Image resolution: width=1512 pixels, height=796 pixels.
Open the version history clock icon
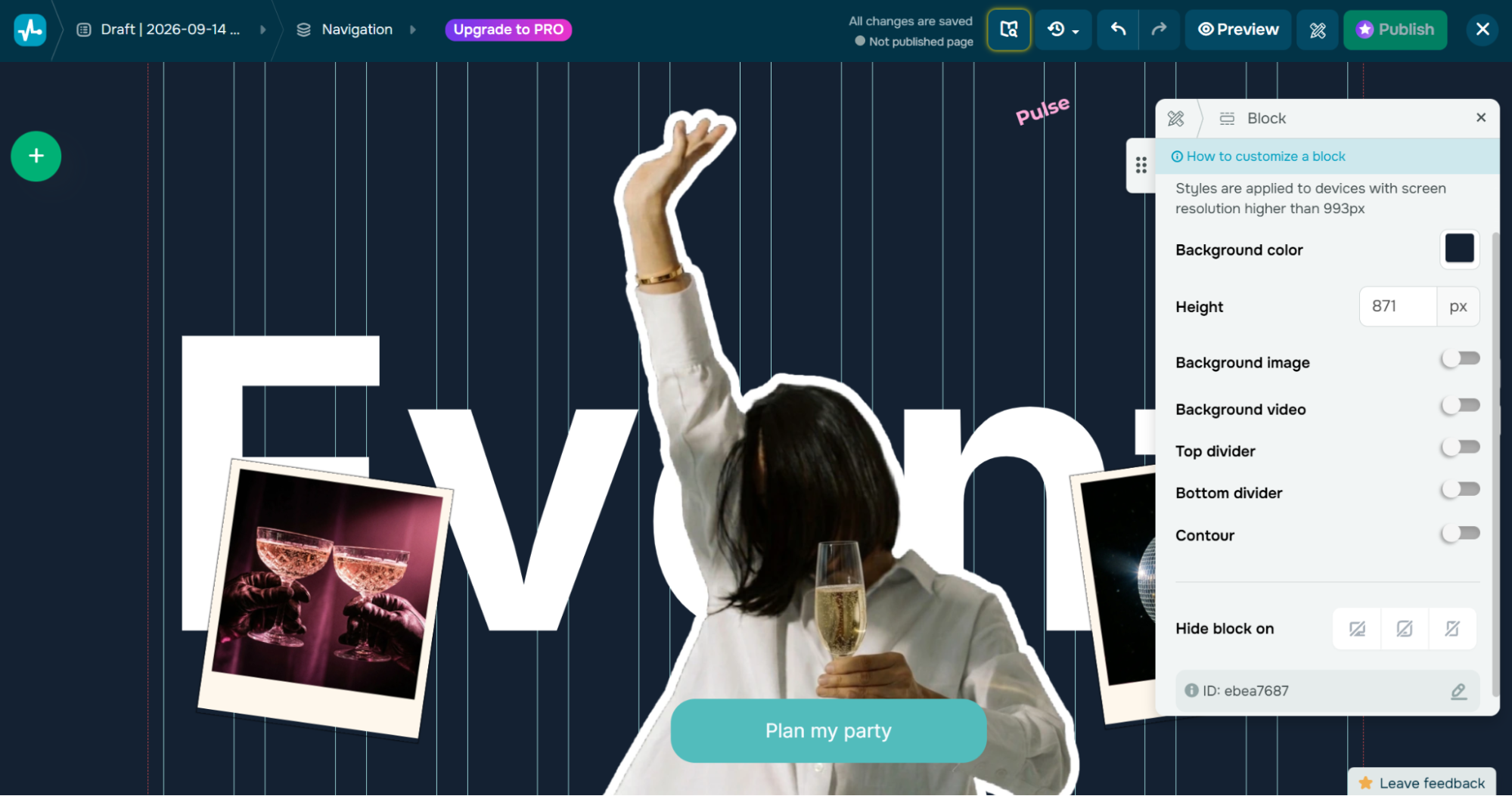coord(1056,29)
